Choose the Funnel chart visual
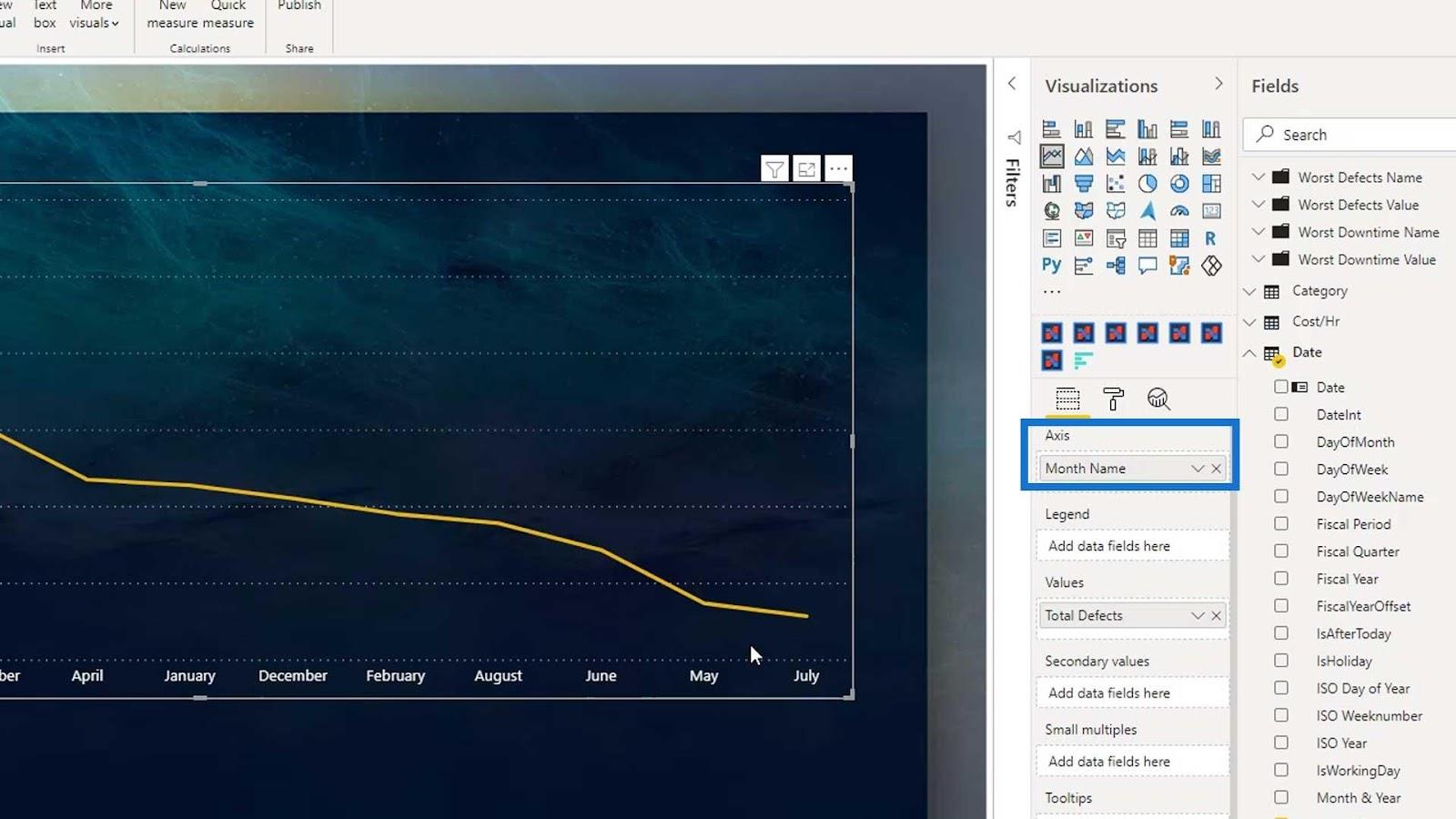The height and width of the screenshot is (819, 1456). coord(1083,184)
